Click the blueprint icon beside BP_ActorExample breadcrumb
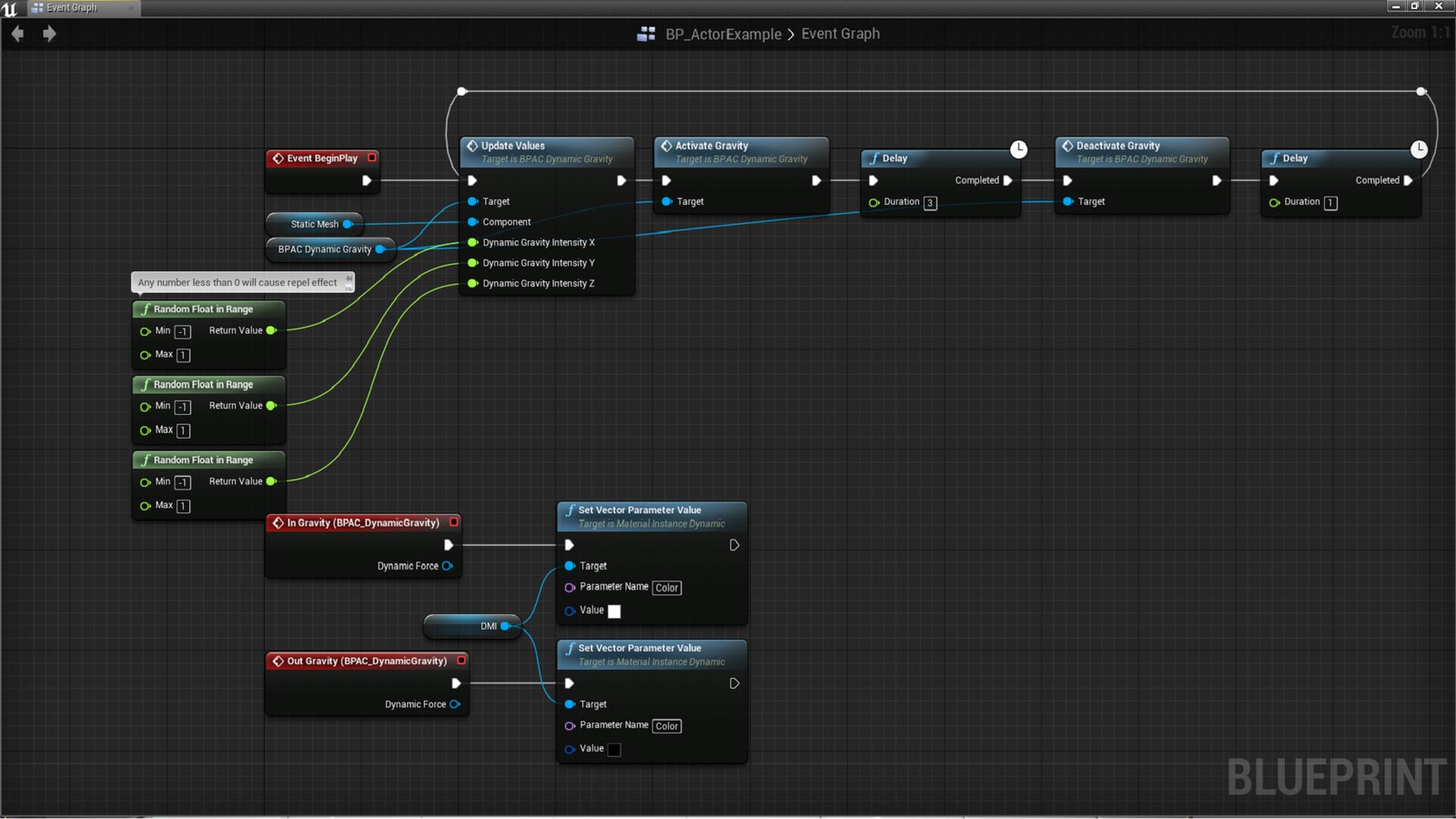 pyautogui.click(x=647, y=34)
